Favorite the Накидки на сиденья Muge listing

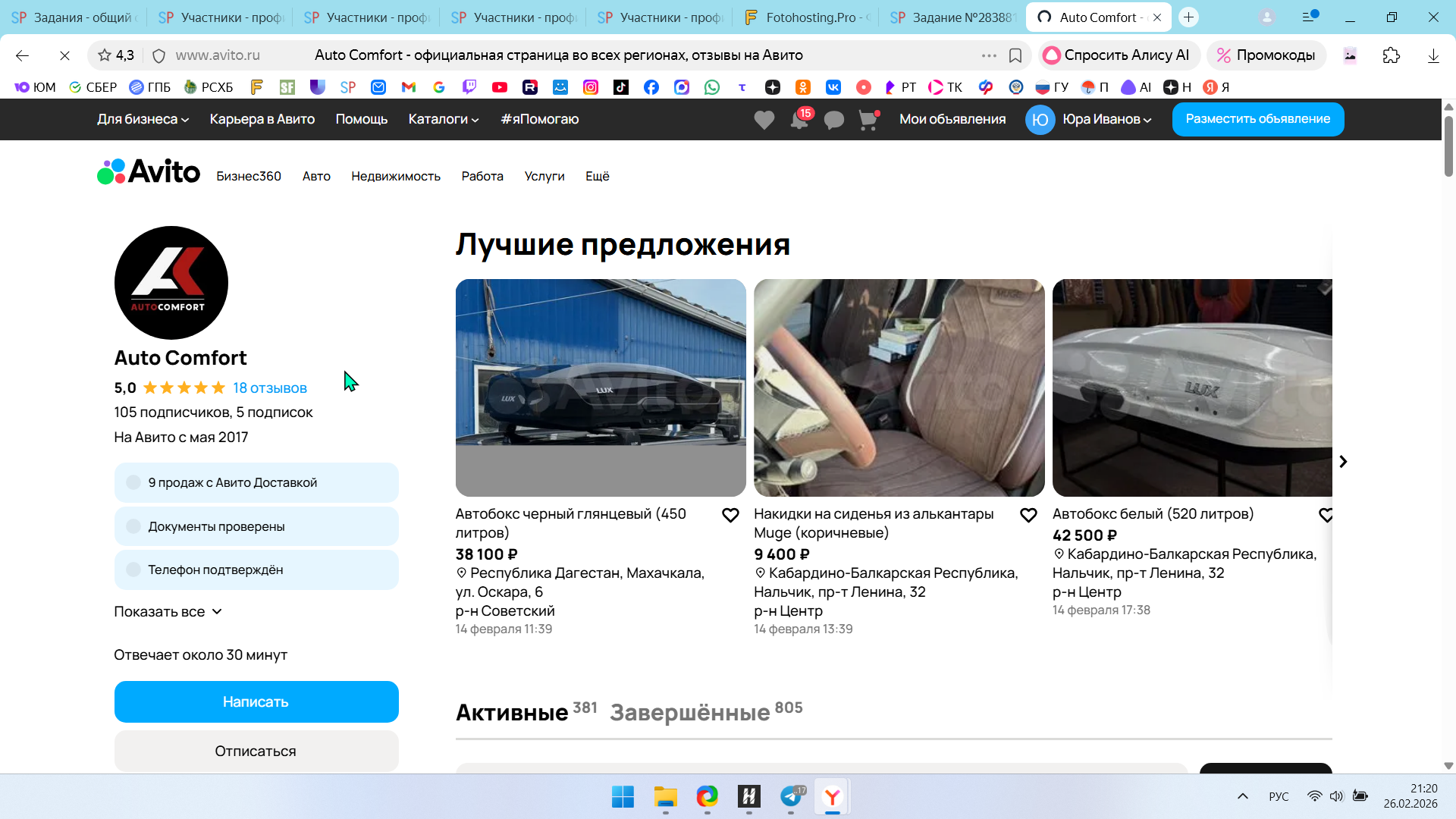(x=1028, y=516)
